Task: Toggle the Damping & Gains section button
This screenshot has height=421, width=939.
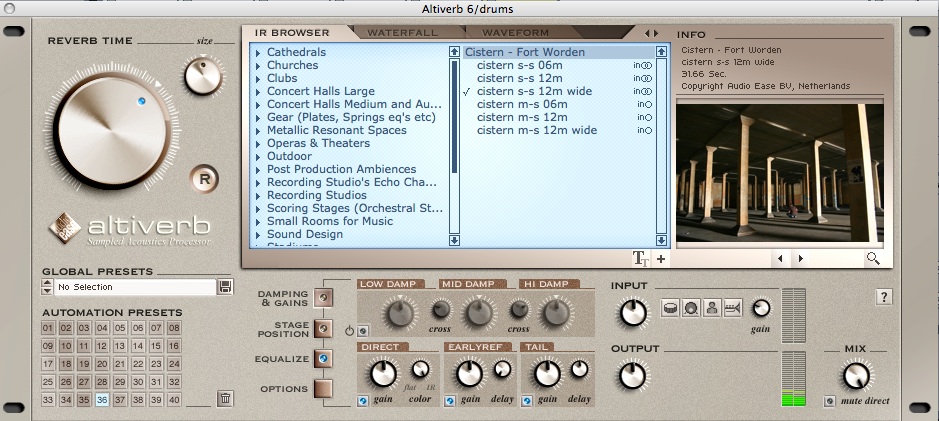Action: pyautogui.click(x=323, y=298)
